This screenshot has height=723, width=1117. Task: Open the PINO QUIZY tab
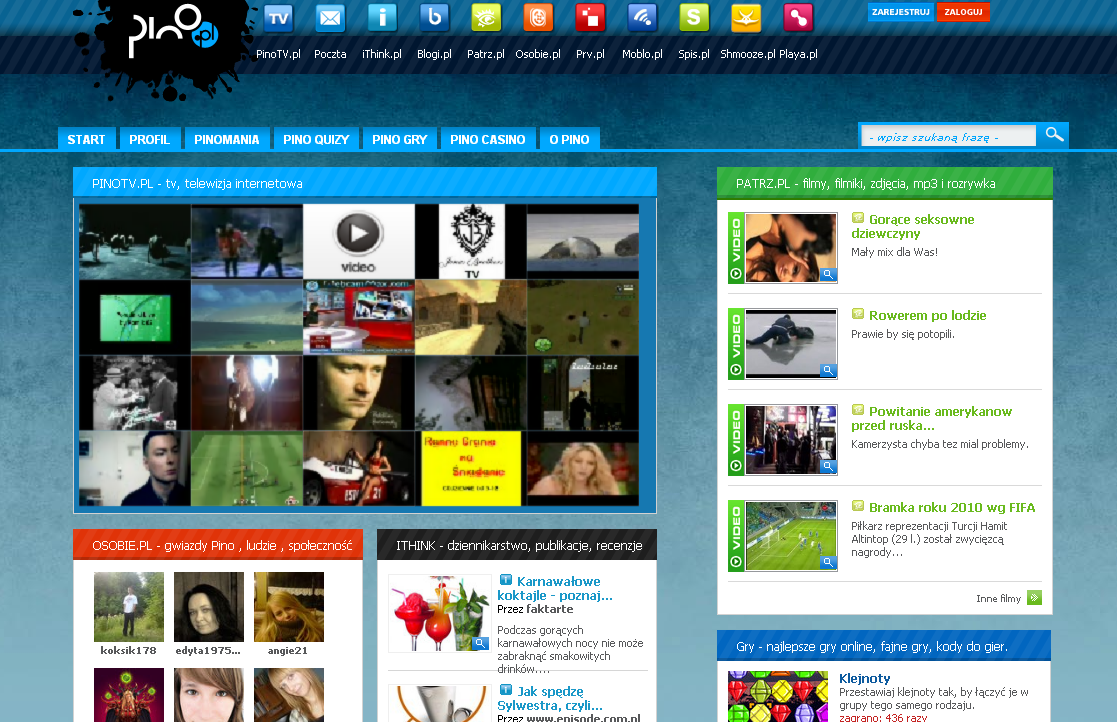(316, 140)
